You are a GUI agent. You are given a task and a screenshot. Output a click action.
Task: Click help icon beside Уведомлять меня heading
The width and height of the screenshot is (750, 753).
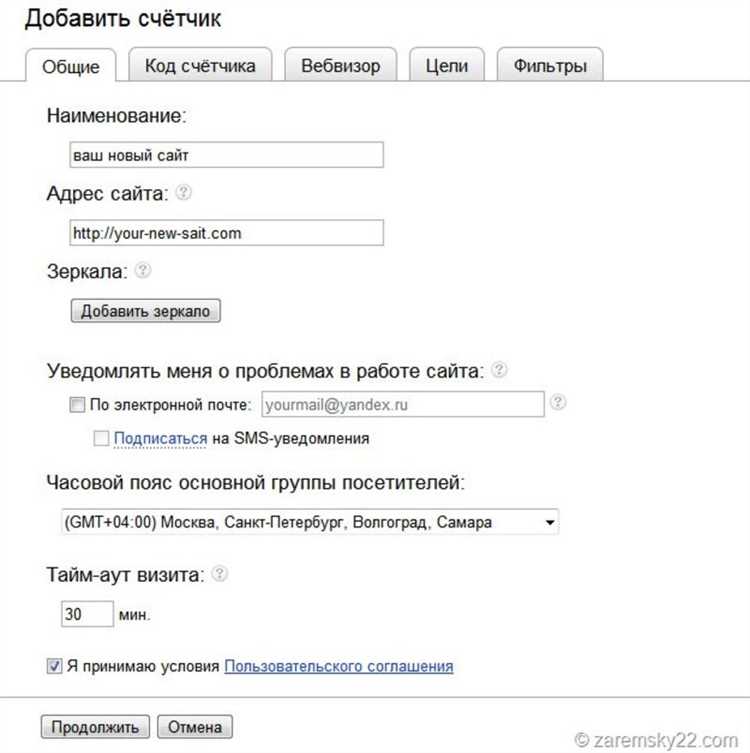[499, 369]
